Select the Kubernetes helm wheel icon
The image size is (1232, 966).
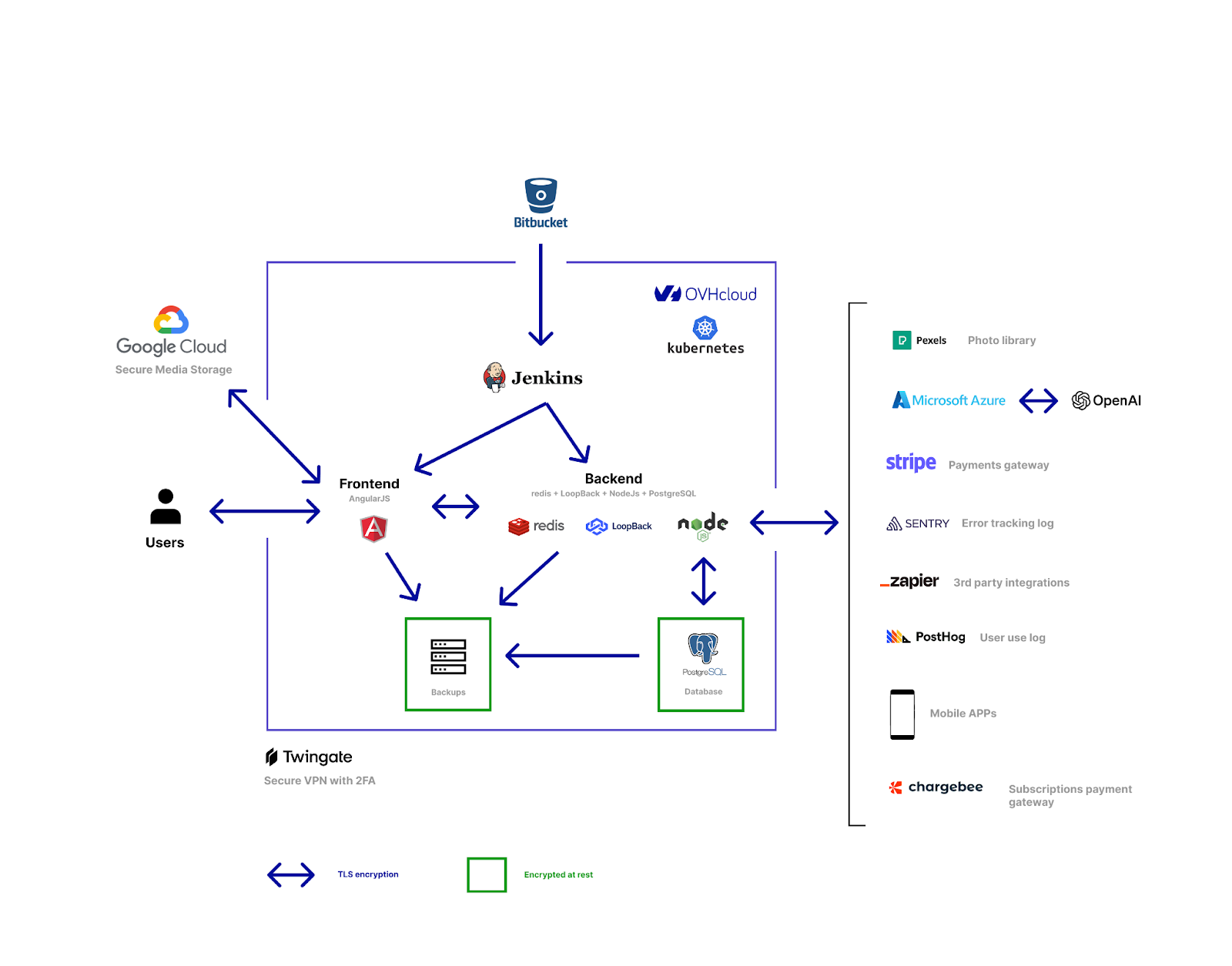tap(705, 328)
